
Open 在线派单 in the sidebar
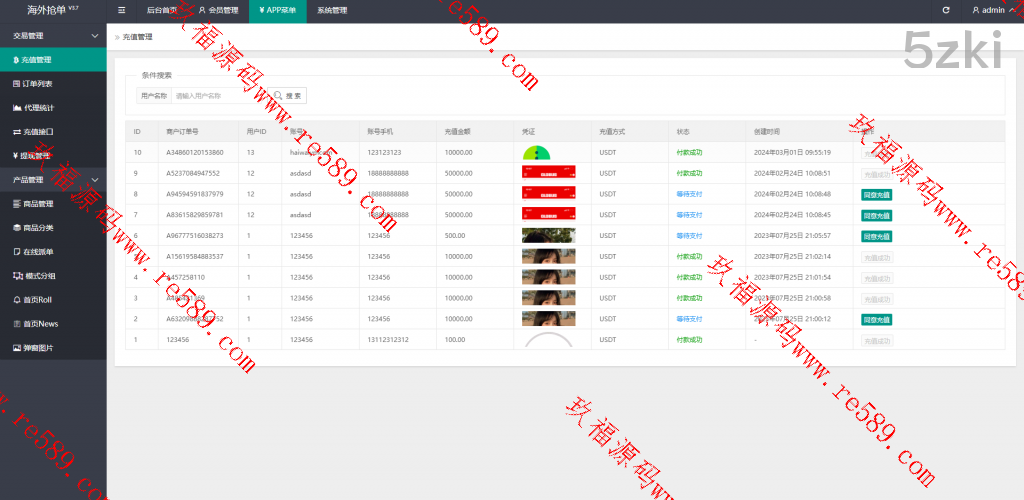tap(38, 251)
